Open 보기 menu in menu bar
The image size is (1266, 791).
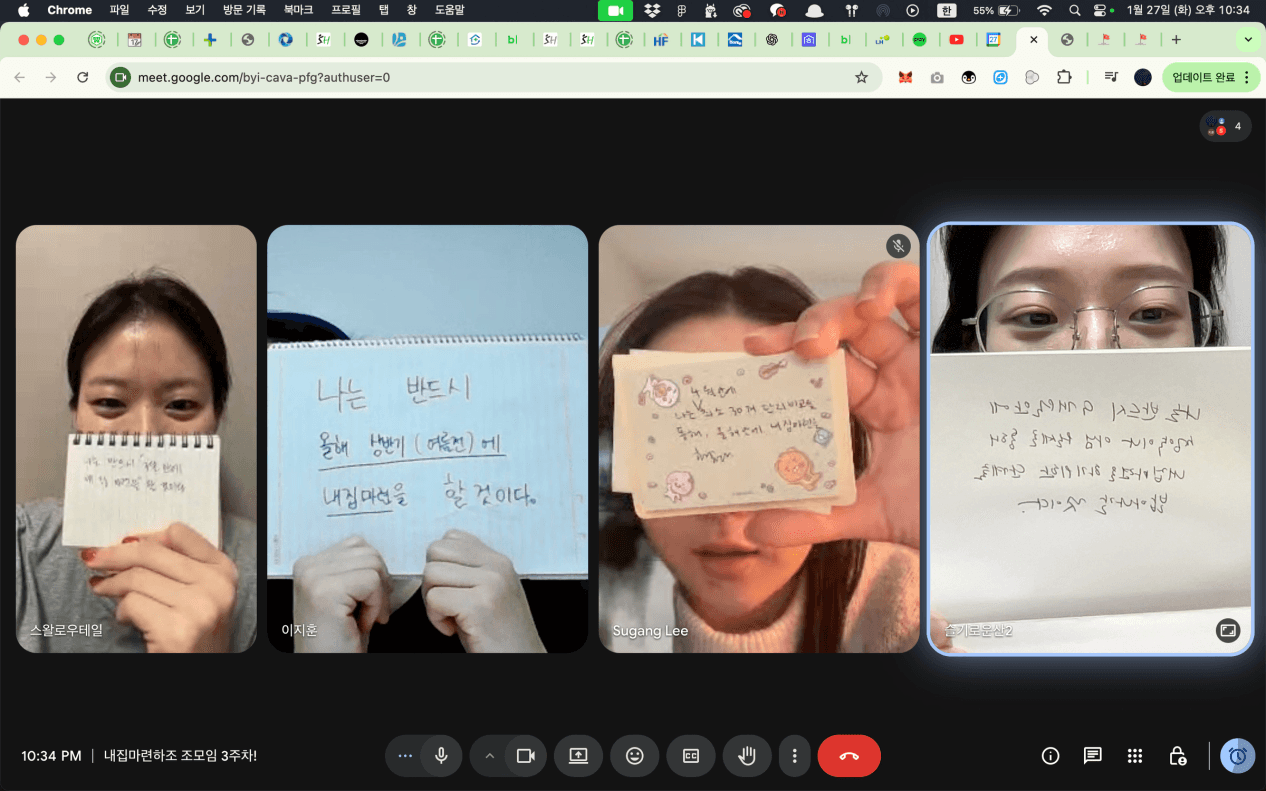195,10
